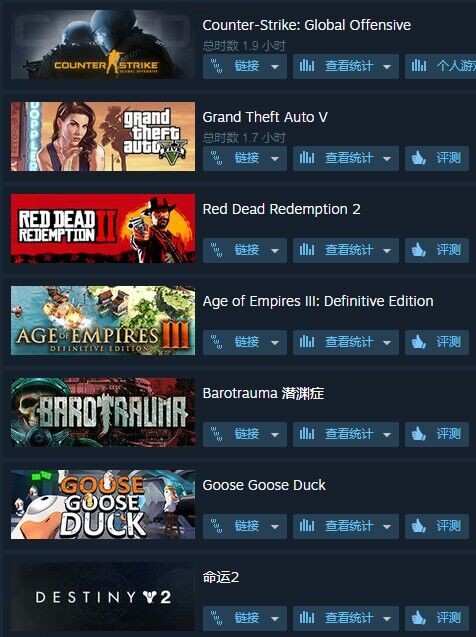
Task: Open the 查看统计 dropdown arrow for 命运2
Action: (387, 619)
